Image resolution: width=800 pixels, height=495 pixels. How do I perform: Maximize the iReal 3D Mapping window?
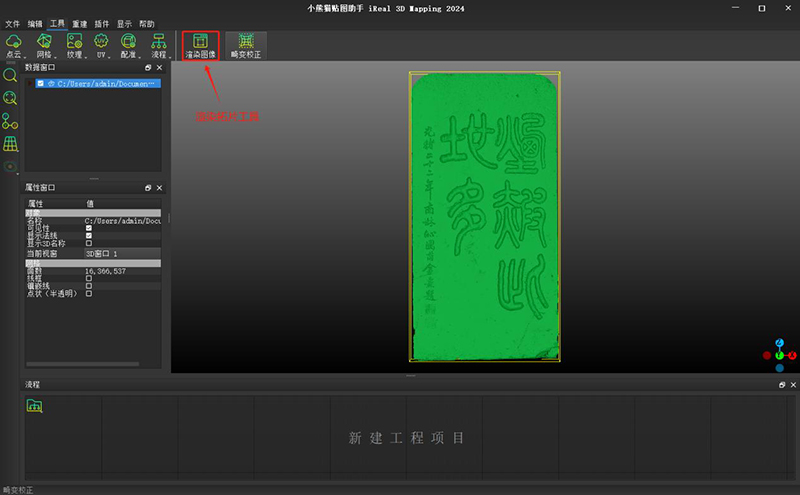762,8
